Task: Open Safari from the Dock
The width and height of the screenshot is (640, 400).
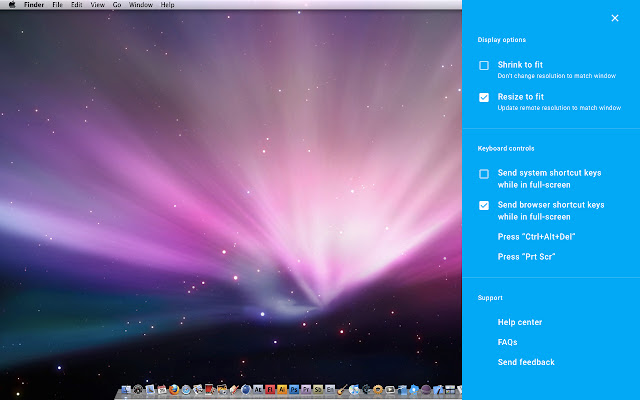Action: click(x=186, y=389)
